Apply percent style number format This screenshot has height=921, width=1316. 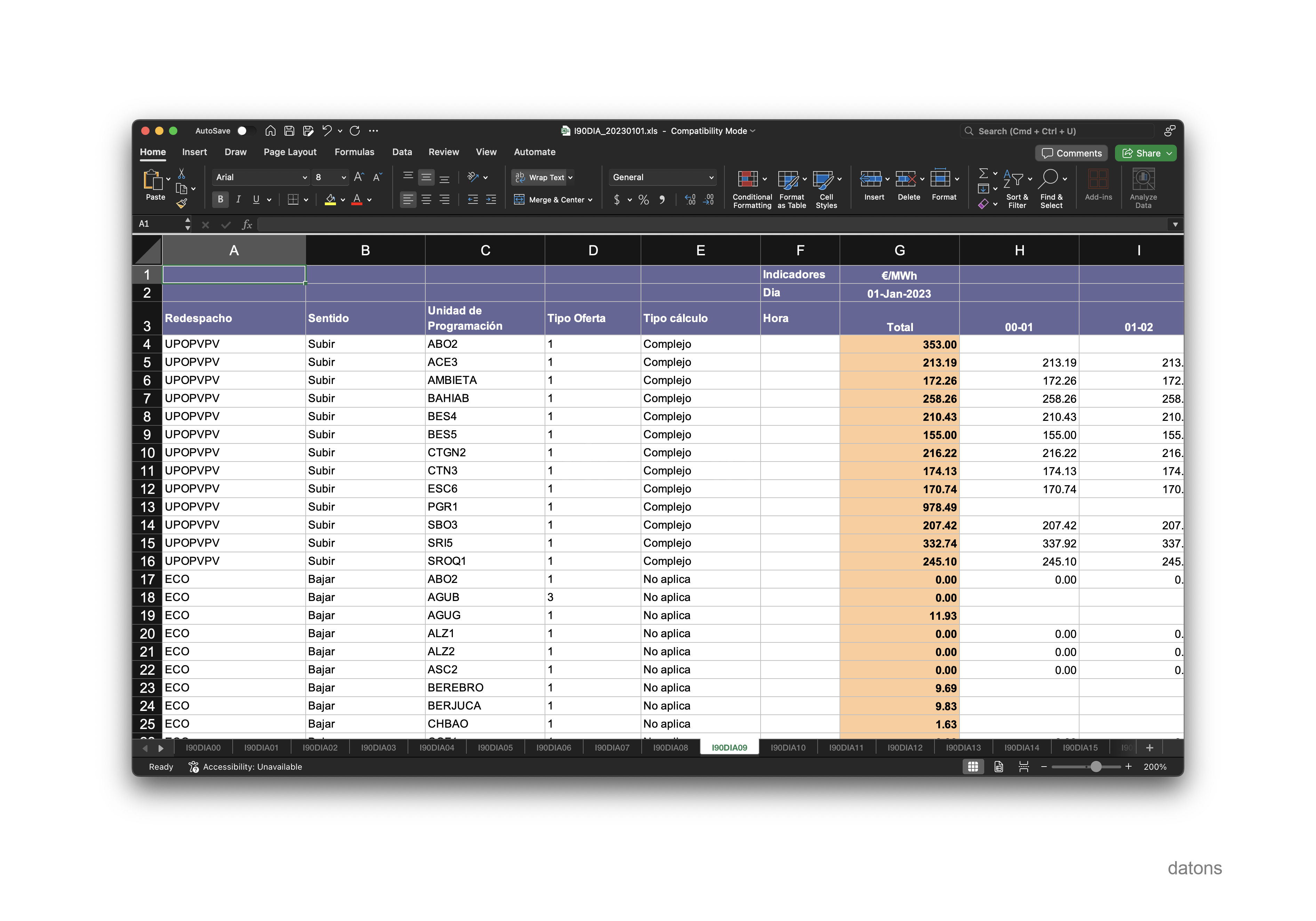pyautogui.click(x=644, y=199)
